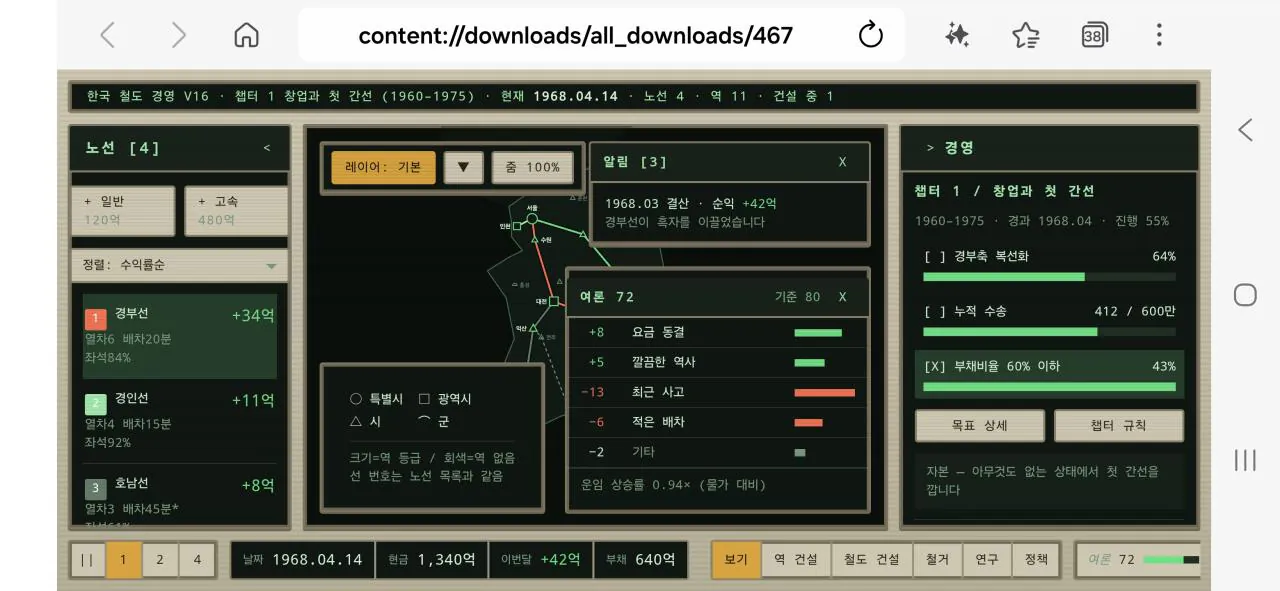Click the 최근 사고 opinion factor row
1280x591 pixels.
[x=717, y=392]
